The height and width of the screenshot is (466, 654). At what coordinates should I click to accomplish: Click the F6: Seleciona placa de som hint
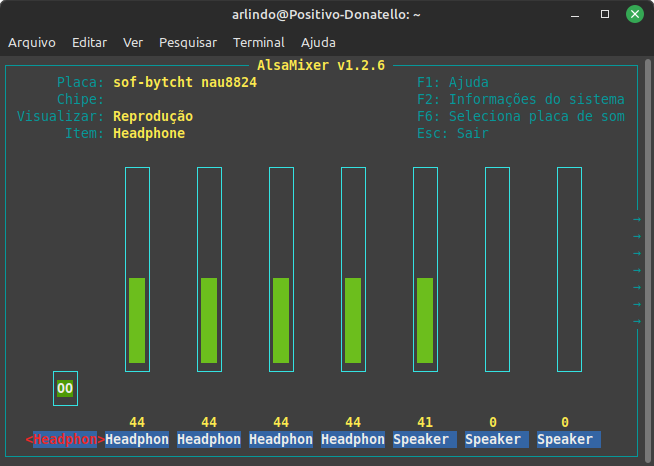coord(521,116)
